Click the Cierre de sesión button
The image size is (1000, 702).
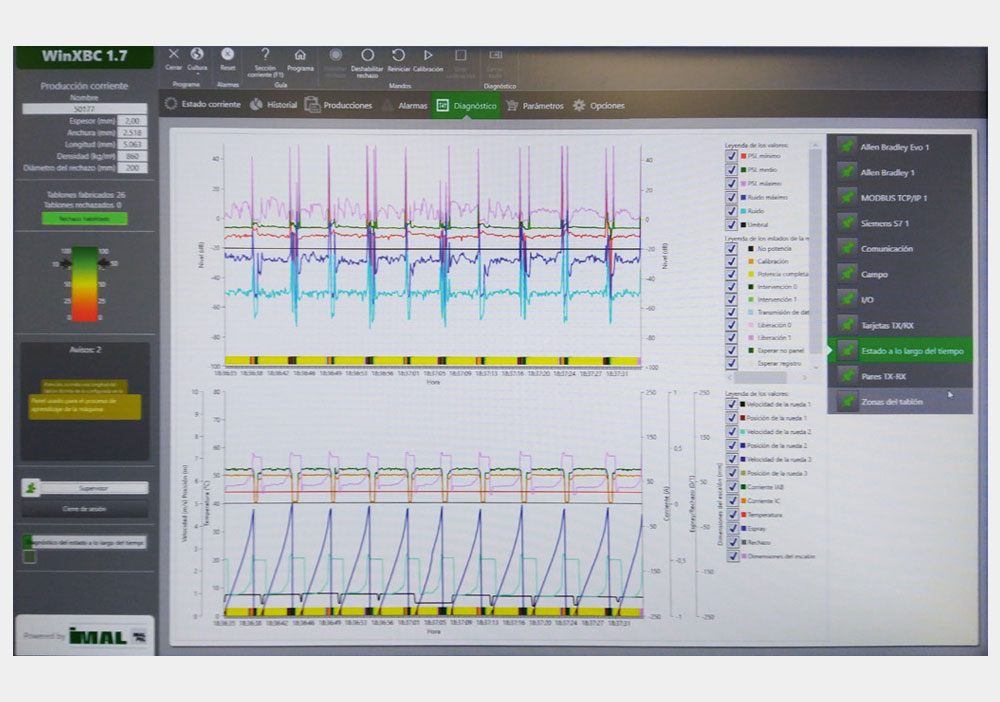click(84, 509)
